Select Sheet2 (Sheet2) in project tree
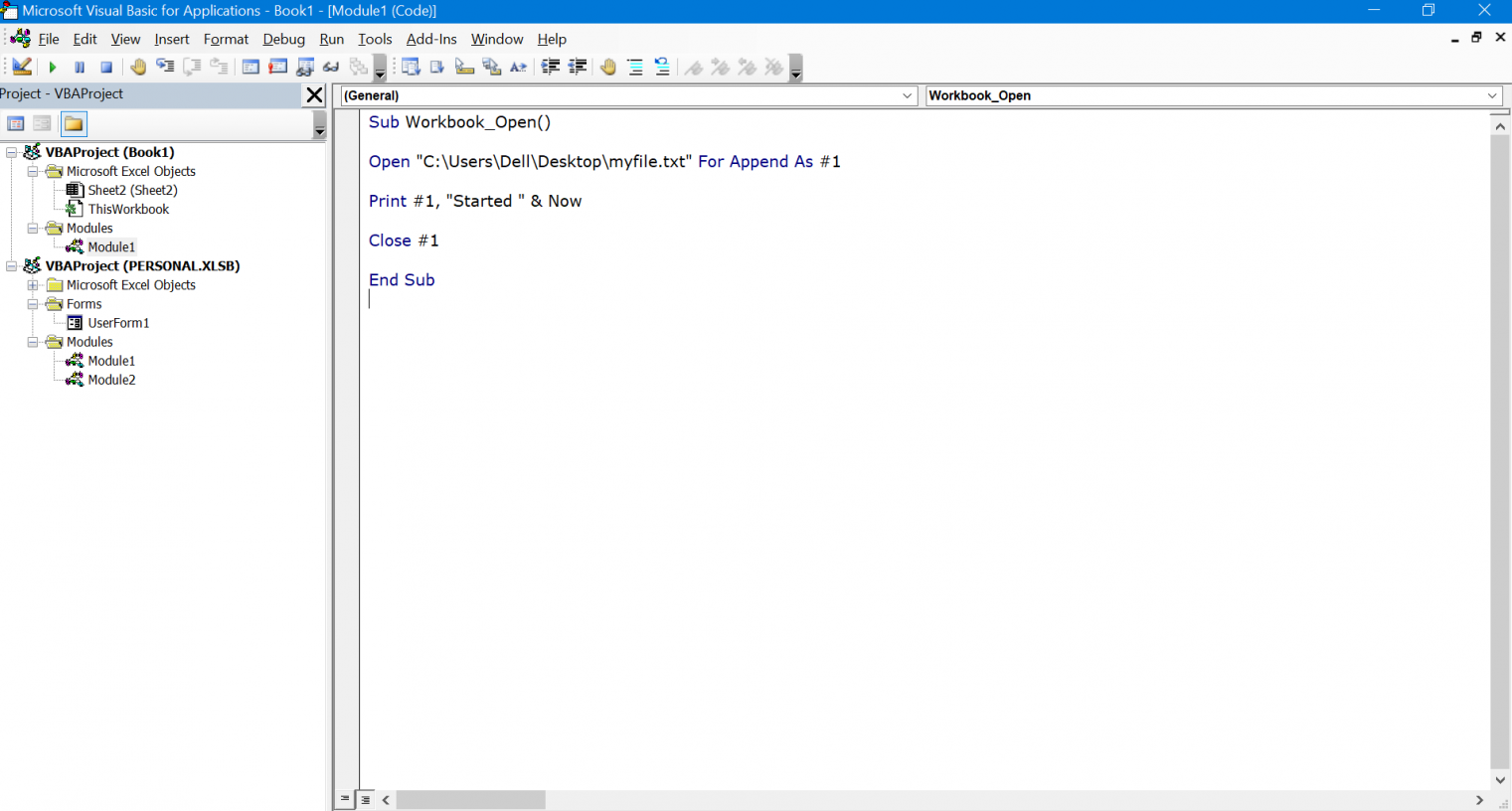Screen dimensions: 1512x811 point(132,190)
